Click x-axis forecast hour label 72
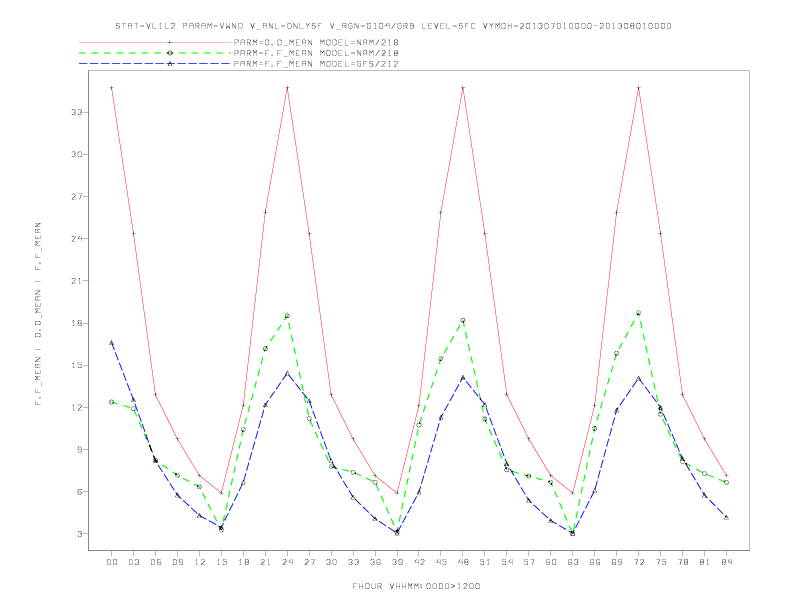 [x=639, y=562]
